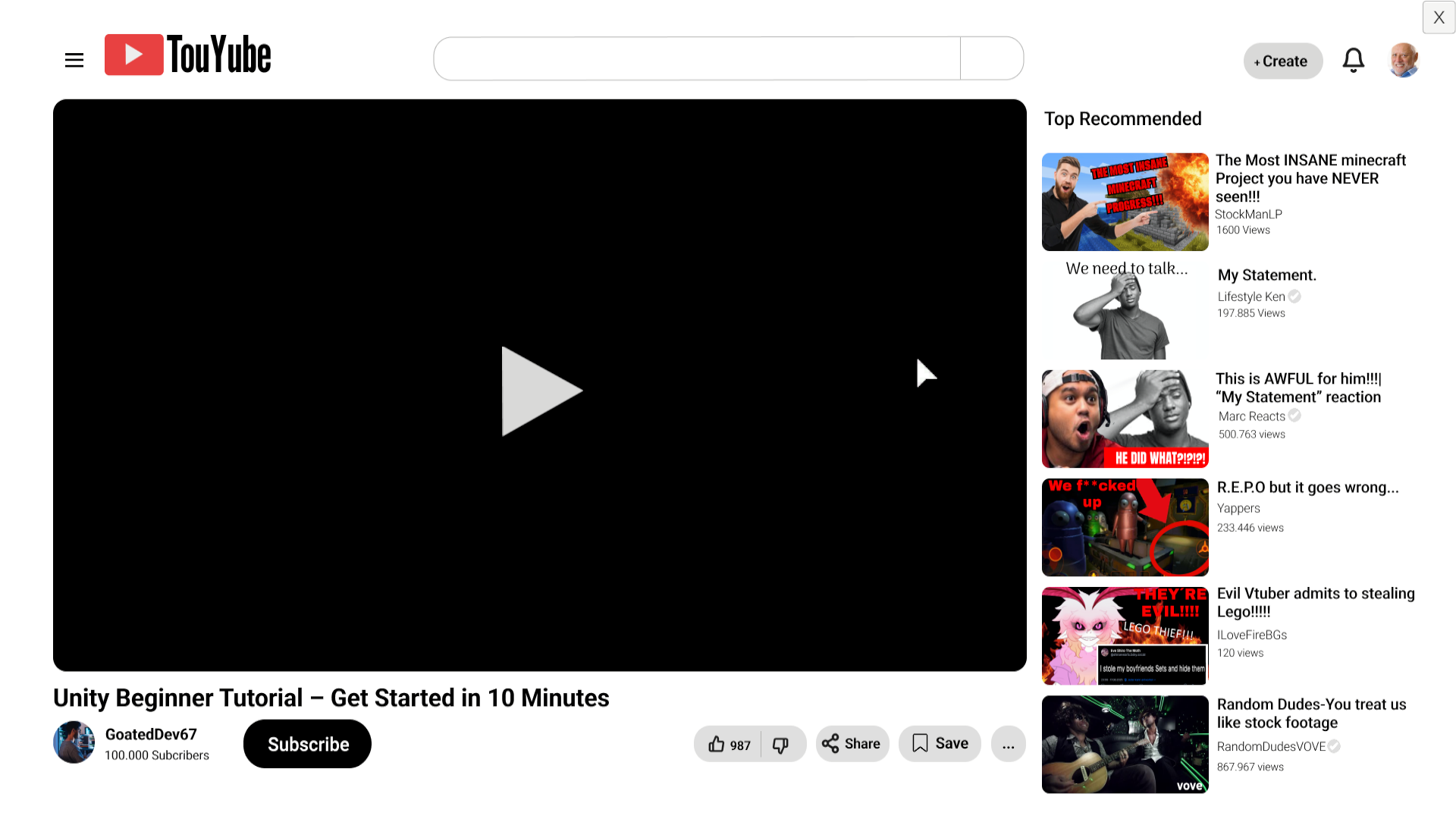This screenshot has width=1456, height=819.
Task: Play the video with center play button
Action: pyautogui.click(x=540, y=391)
